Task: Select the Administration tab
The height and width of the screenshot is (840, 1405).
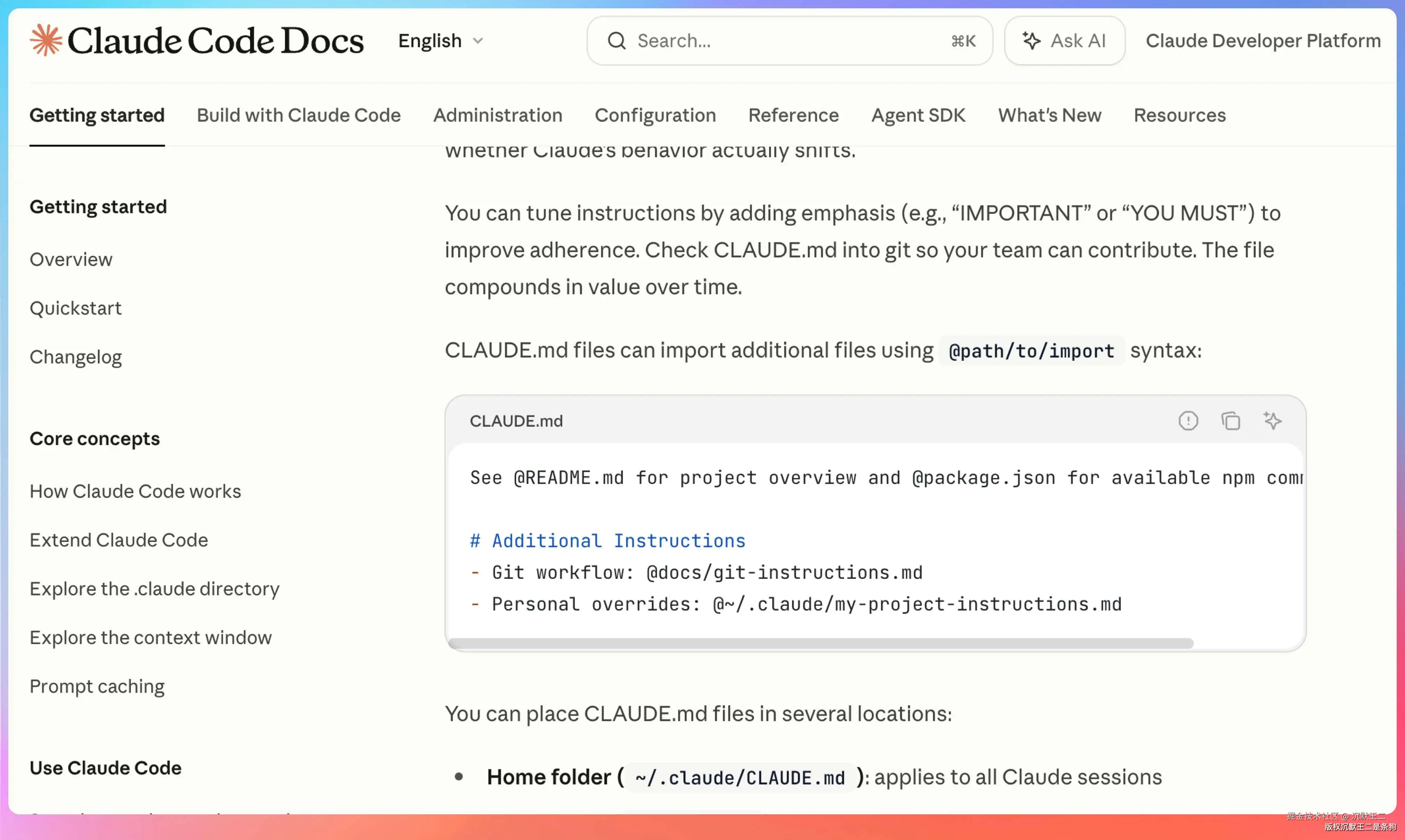Action: pyautogui.click(x=498, y=115)
